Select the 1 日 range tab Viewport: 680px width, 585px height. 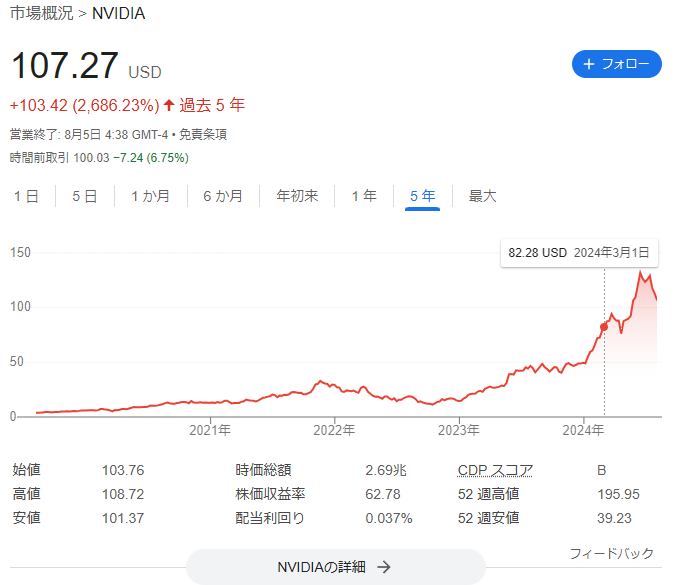point(26,196)
